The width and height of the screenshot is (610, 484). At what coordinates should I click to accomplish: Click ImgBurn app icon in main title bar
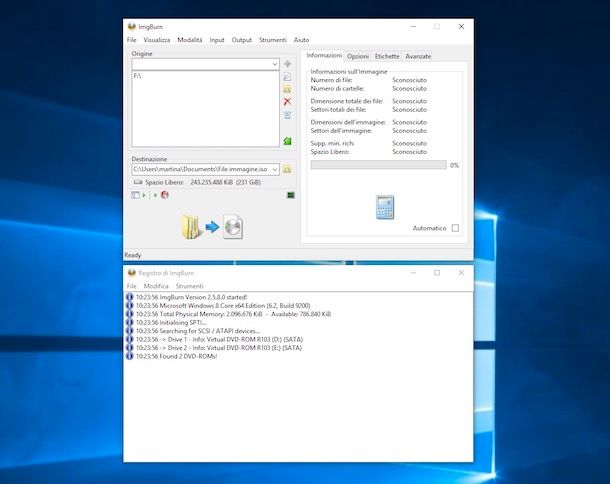131,26
